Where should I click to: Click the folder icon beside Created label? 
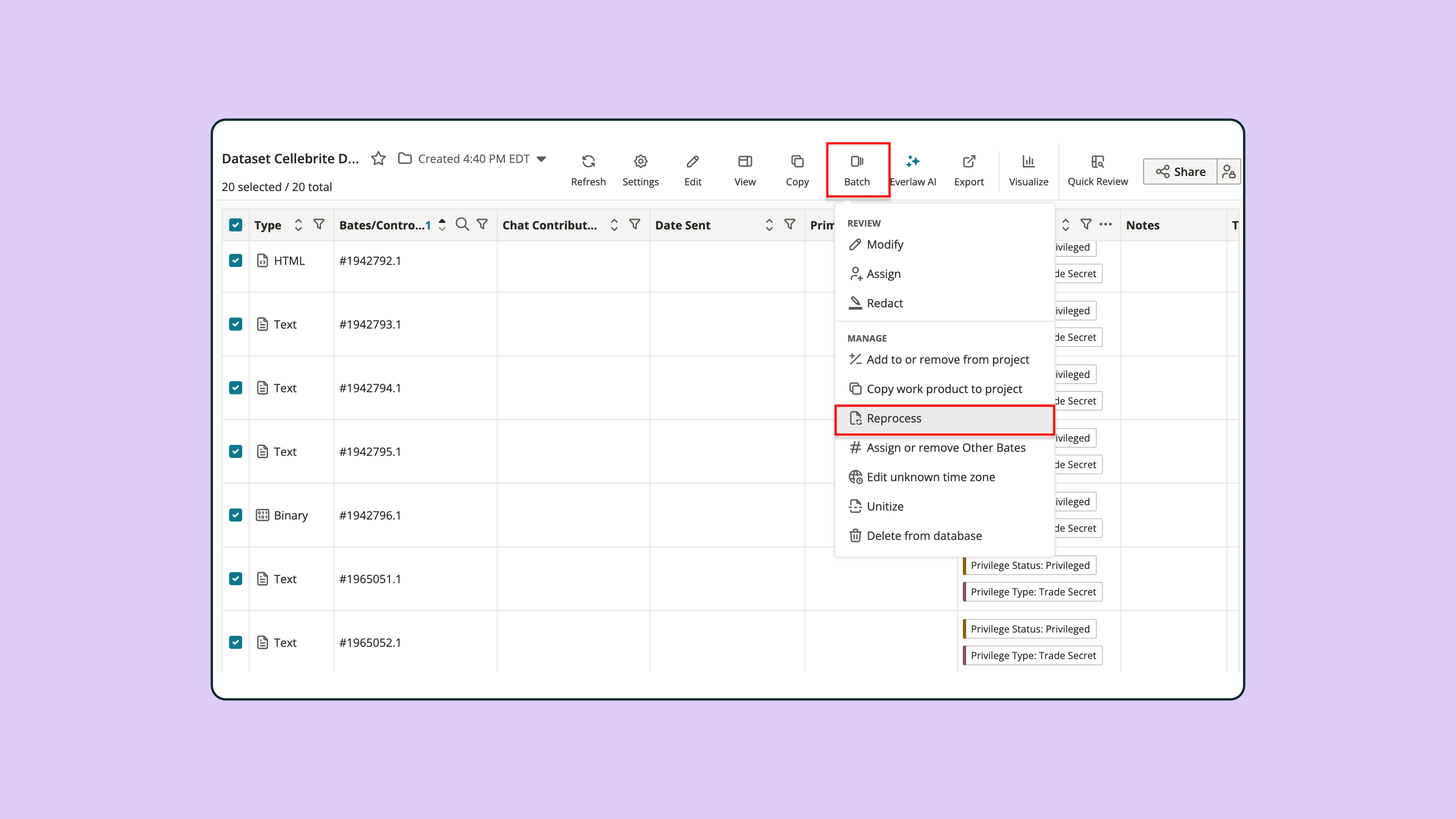tap(405, 158)
